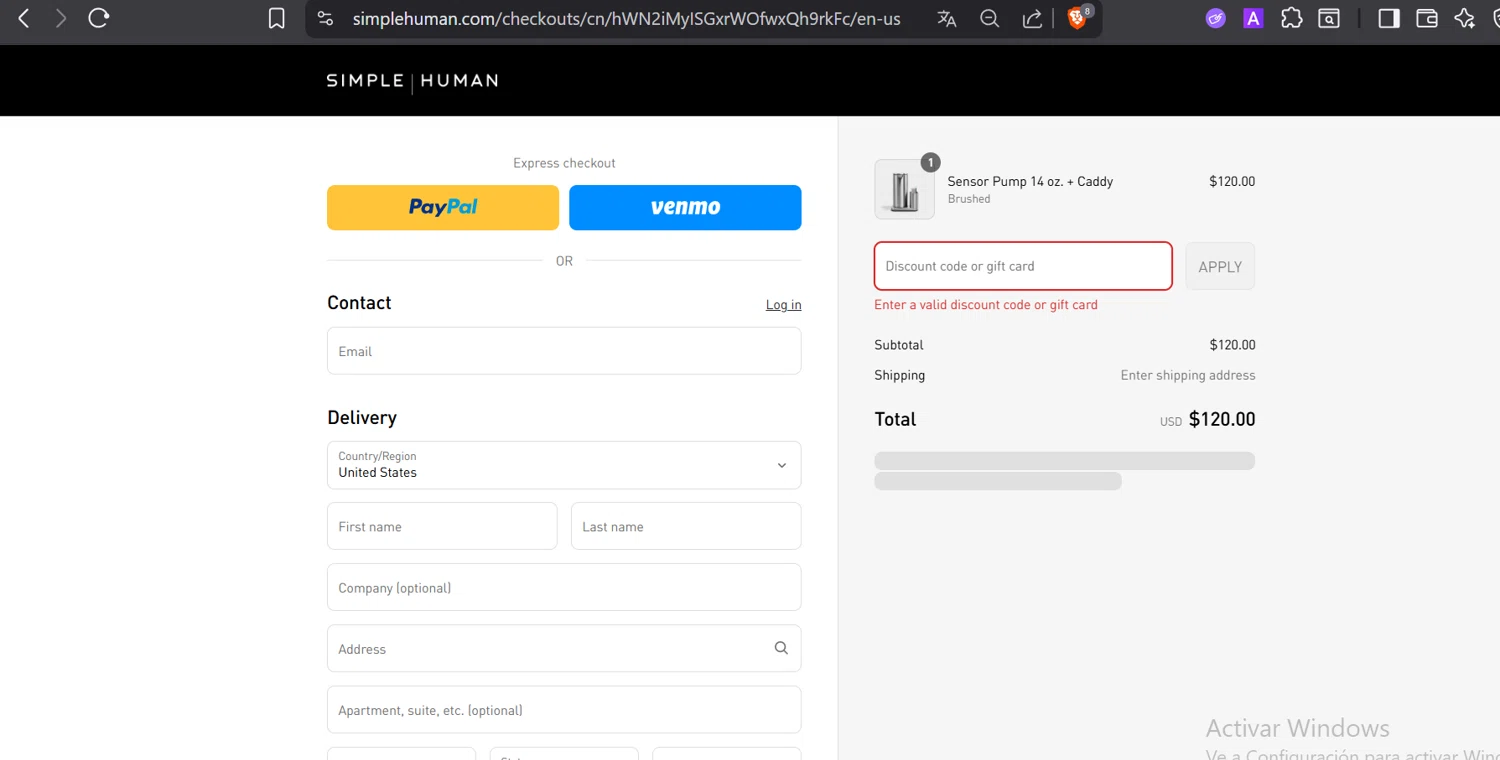1500x760 pixels.
Task: Choose Venmo express checkout
Action: tap(685, 207)
